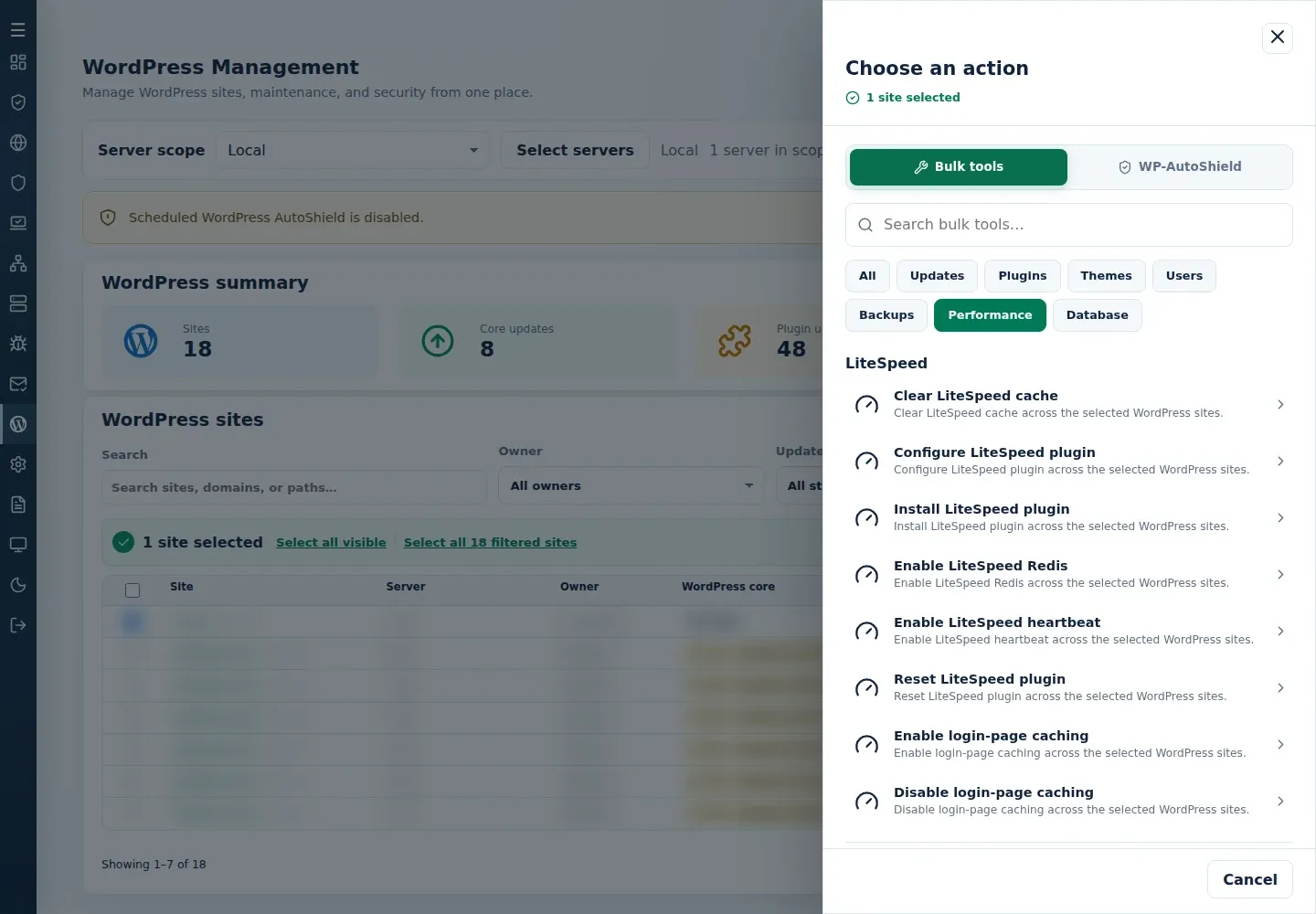The width and height of the screenshot is (1316, 914).
Task: Click the Cancel button
Action: (1250, 879)
